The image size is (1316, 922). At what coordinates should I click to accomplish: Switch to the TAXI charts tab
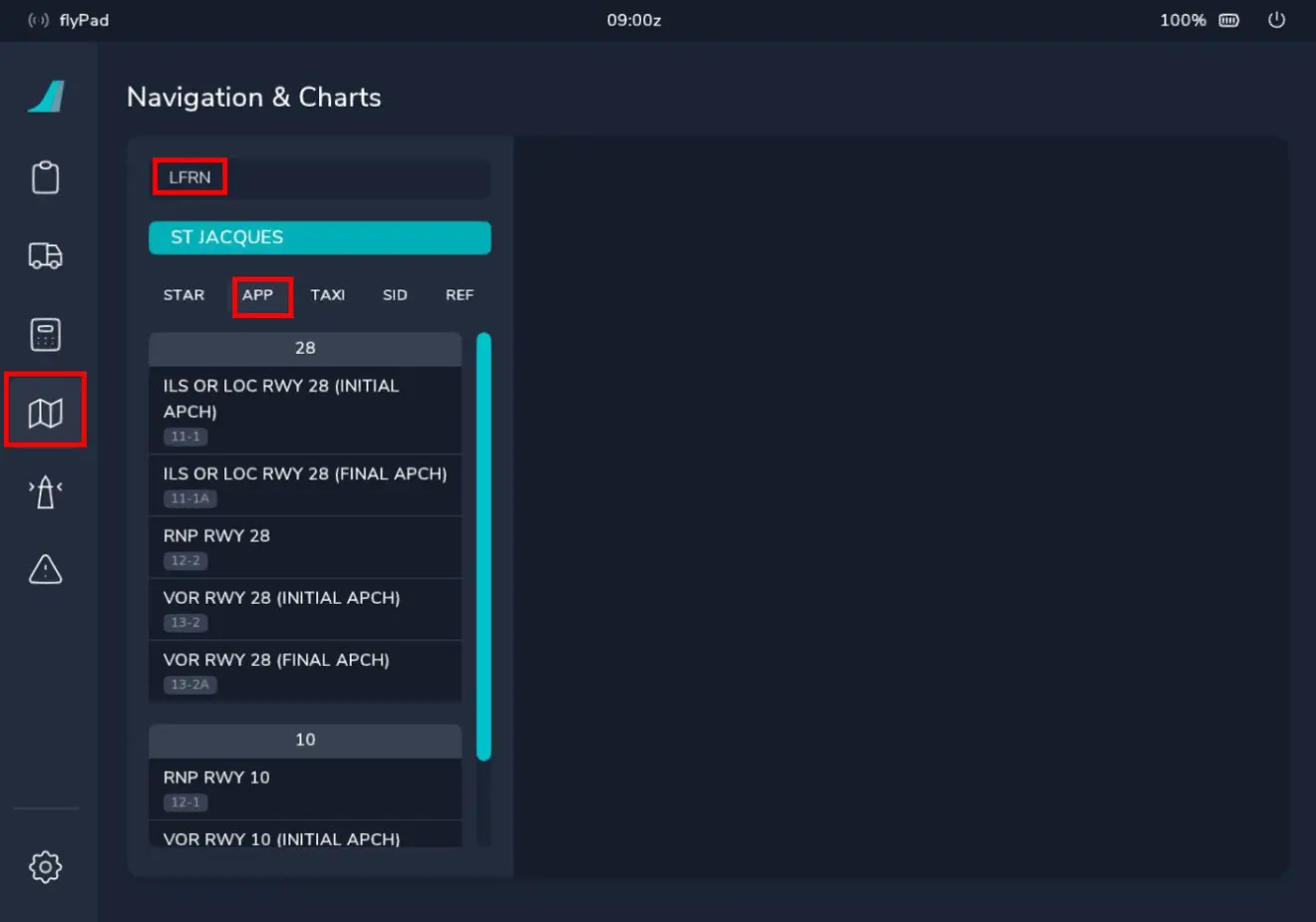328,295
